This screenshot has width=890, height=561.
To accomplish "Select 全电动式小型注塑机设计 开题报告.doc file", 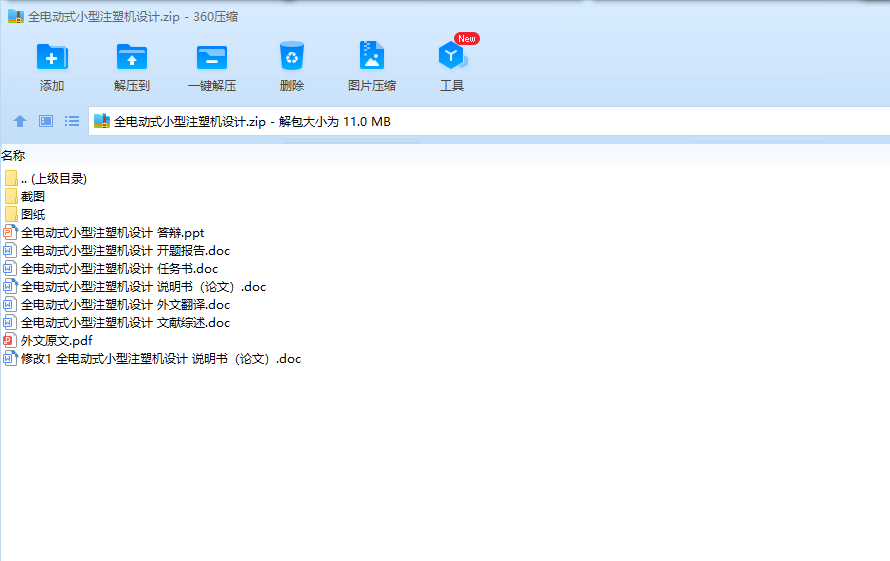I will pyautogui.click(x=125, y=250).
